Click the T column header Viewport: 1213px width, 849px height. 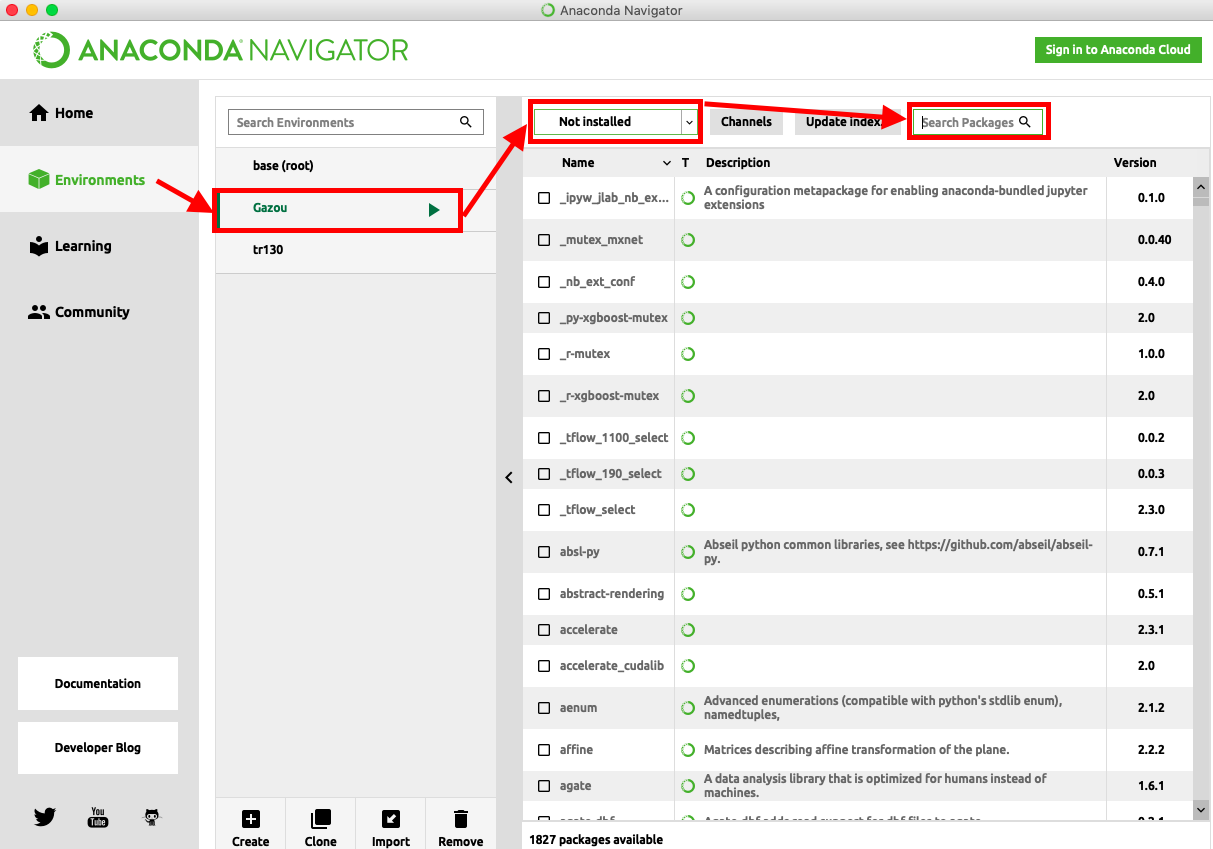686,163
